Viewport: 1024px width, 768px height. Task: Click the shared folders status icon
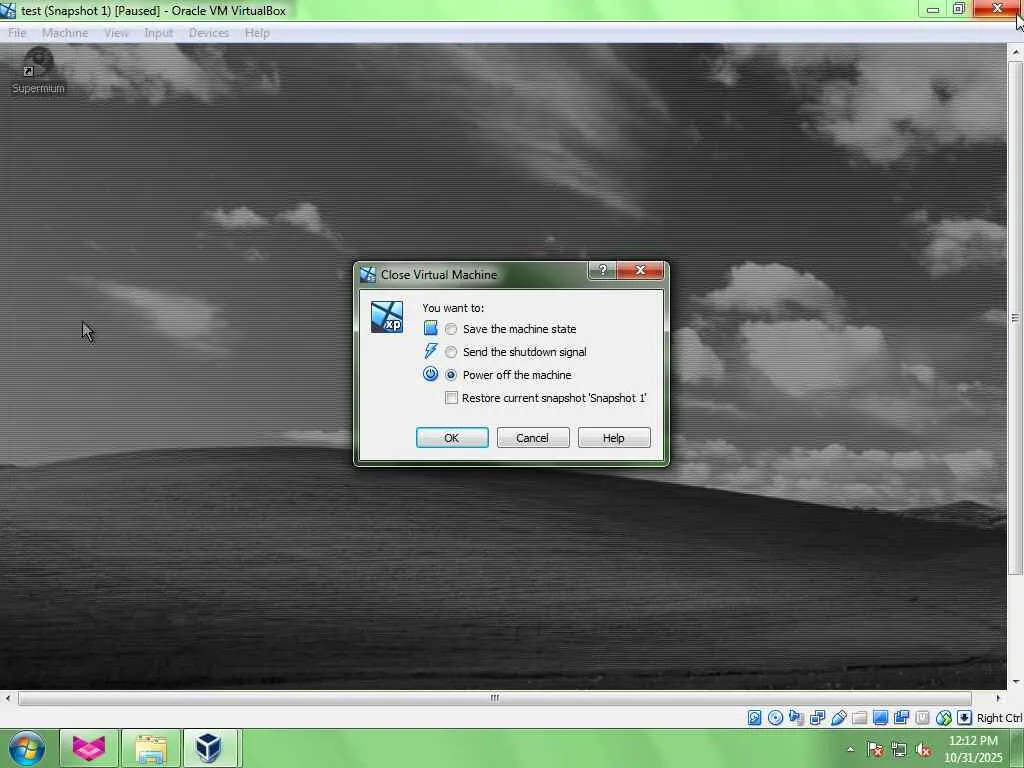859,718
